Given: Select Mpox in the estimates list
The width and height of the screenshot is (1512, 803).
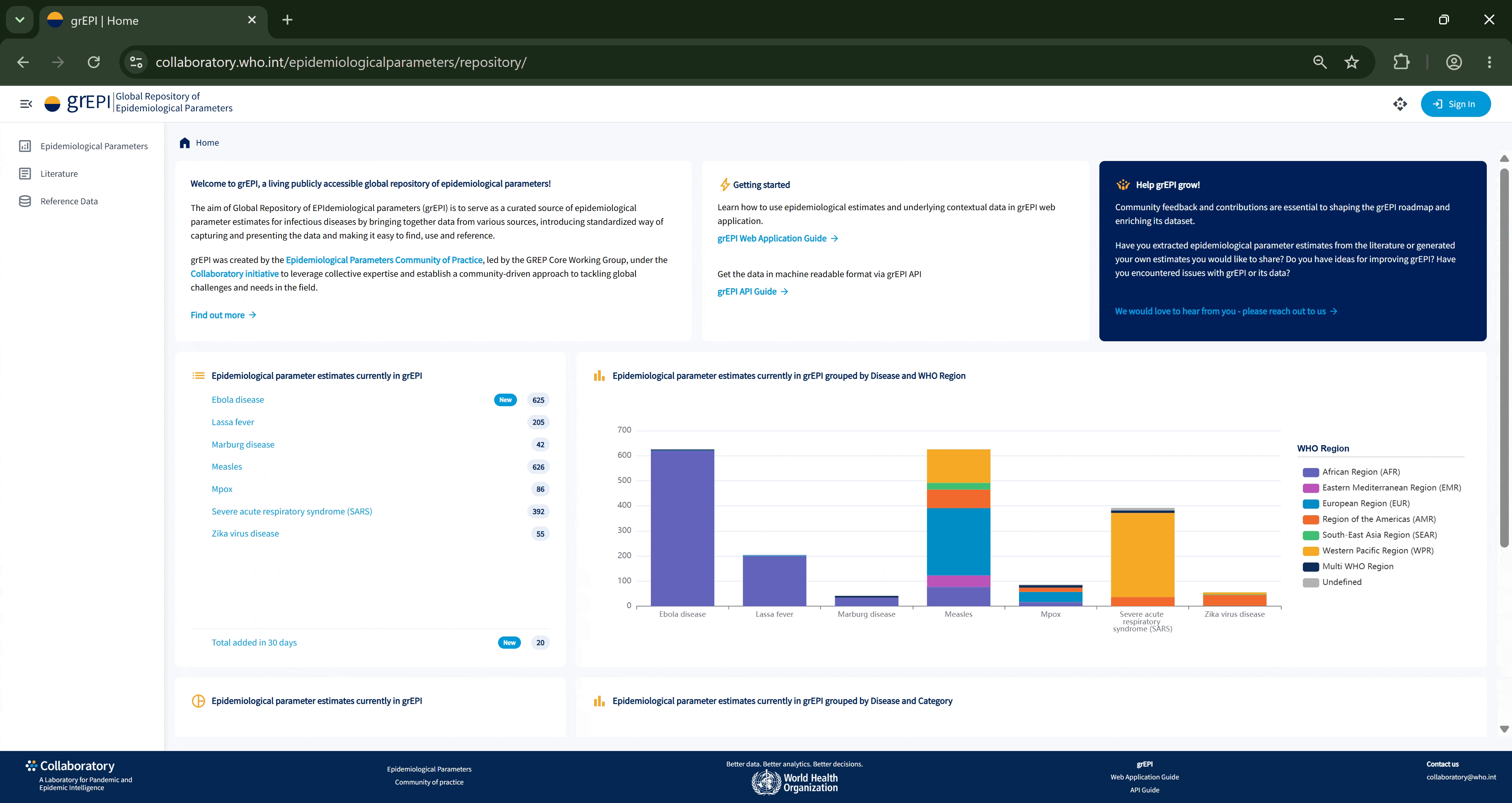Looking at the screenshot, I should (x=222, y=489).
